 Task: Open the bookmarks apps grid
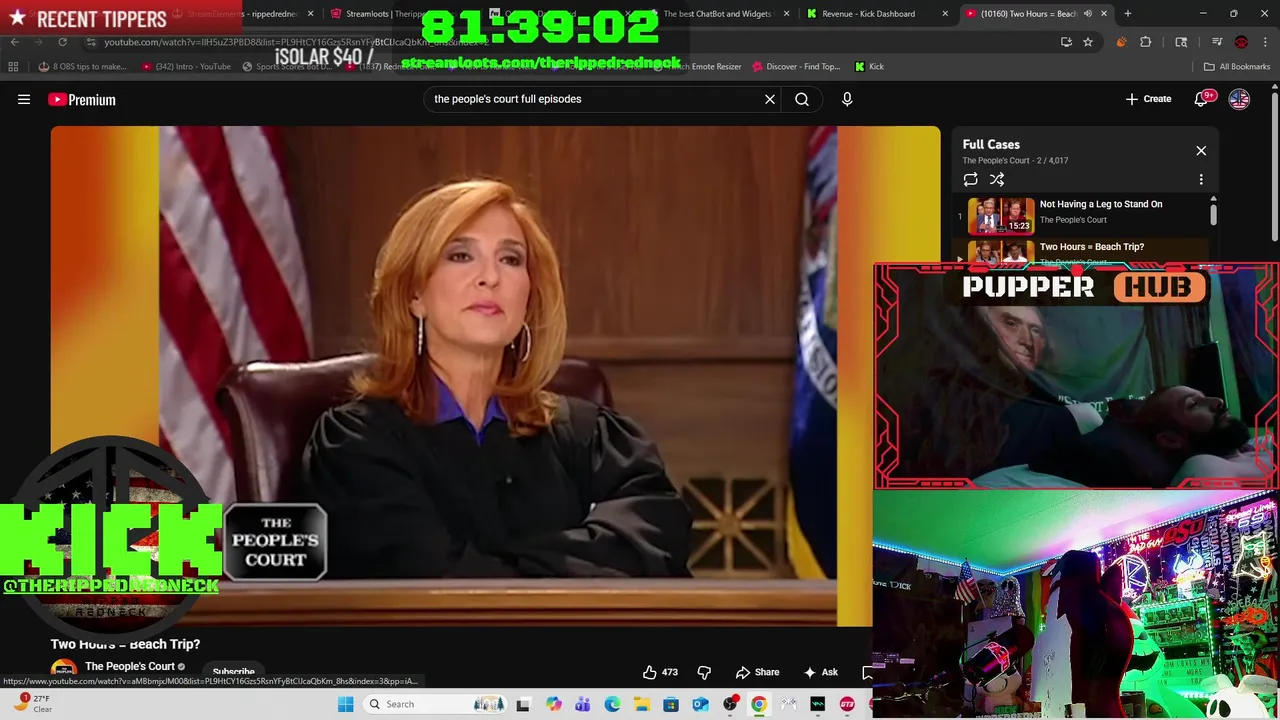point(13,66)
